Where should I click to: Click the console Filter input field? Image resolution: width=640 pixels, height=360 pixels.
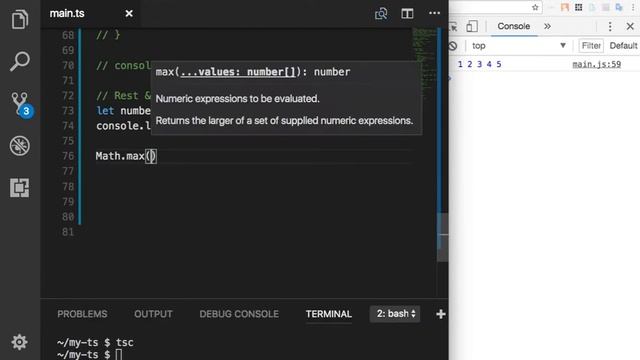pyautogui.click(x=591, y=46)
